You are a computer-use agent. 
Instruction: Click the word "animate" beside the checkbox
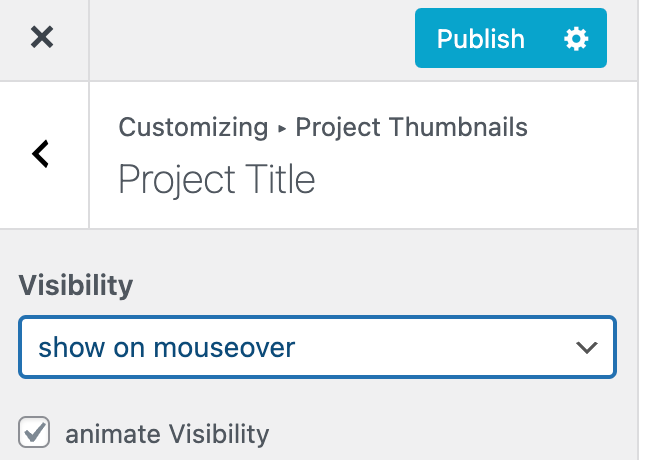[112, 434]
